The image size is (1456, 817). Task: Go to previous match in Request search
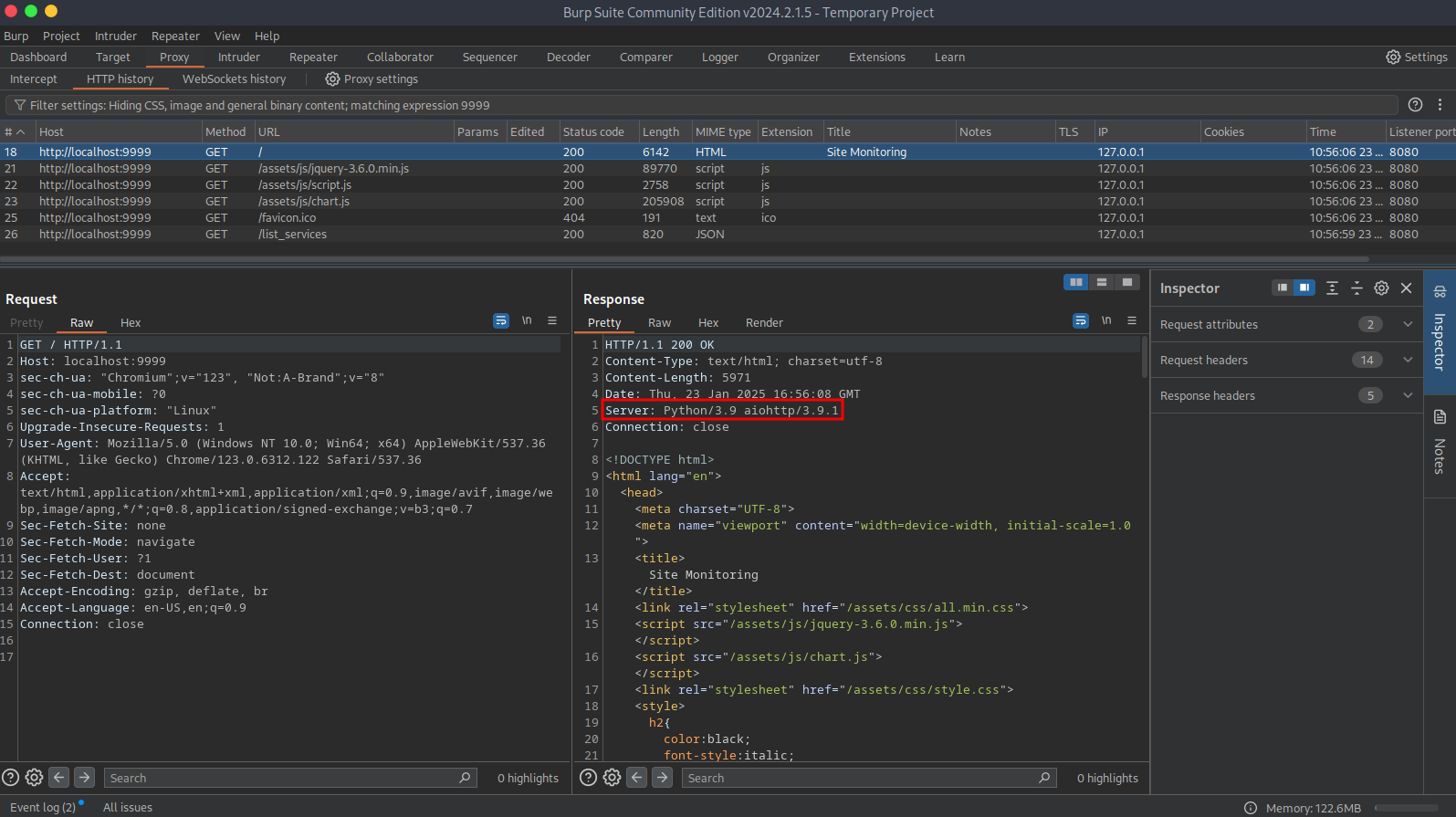tap(59, 778)
